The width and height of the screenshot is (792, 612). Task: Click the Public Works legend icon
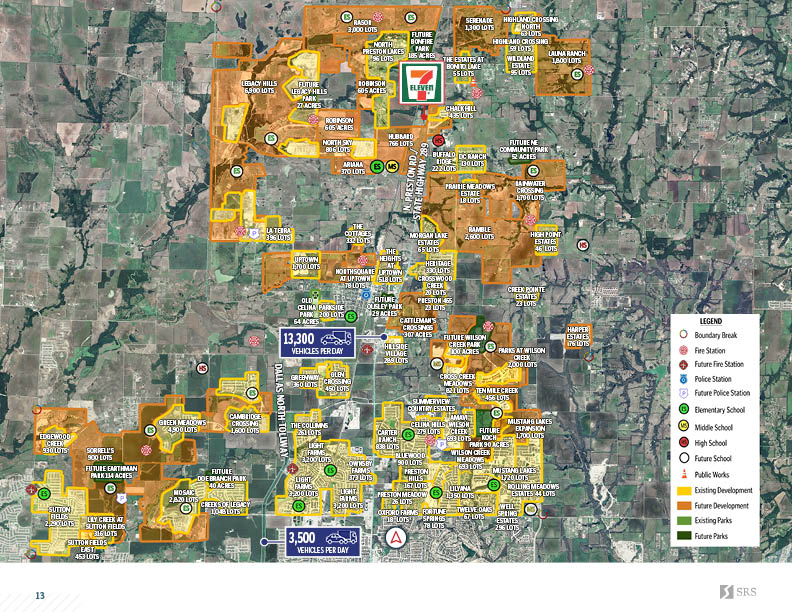[684, 474]
